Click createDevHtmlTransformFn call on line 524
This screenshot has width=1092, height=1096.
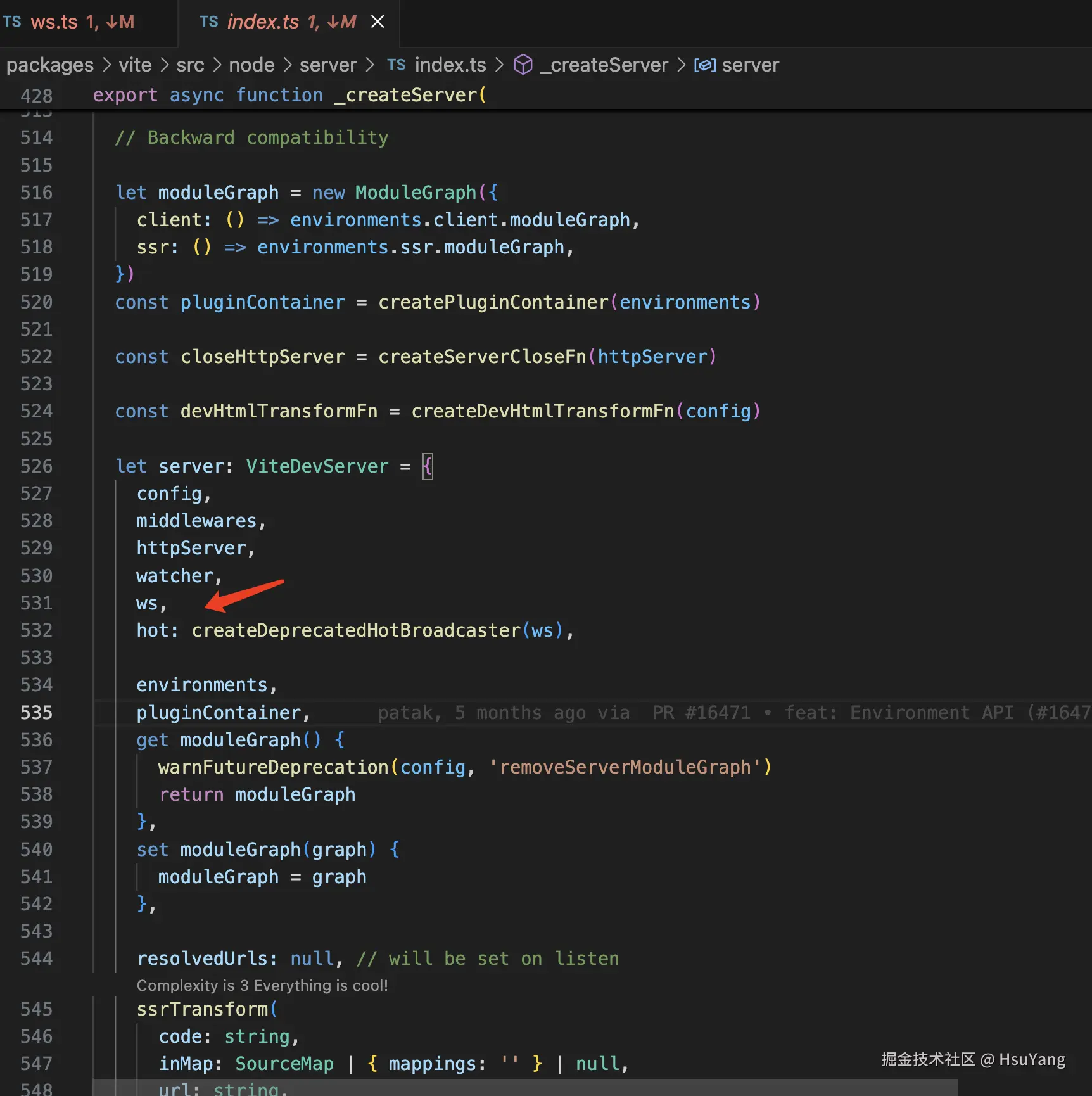click(543, 411)
